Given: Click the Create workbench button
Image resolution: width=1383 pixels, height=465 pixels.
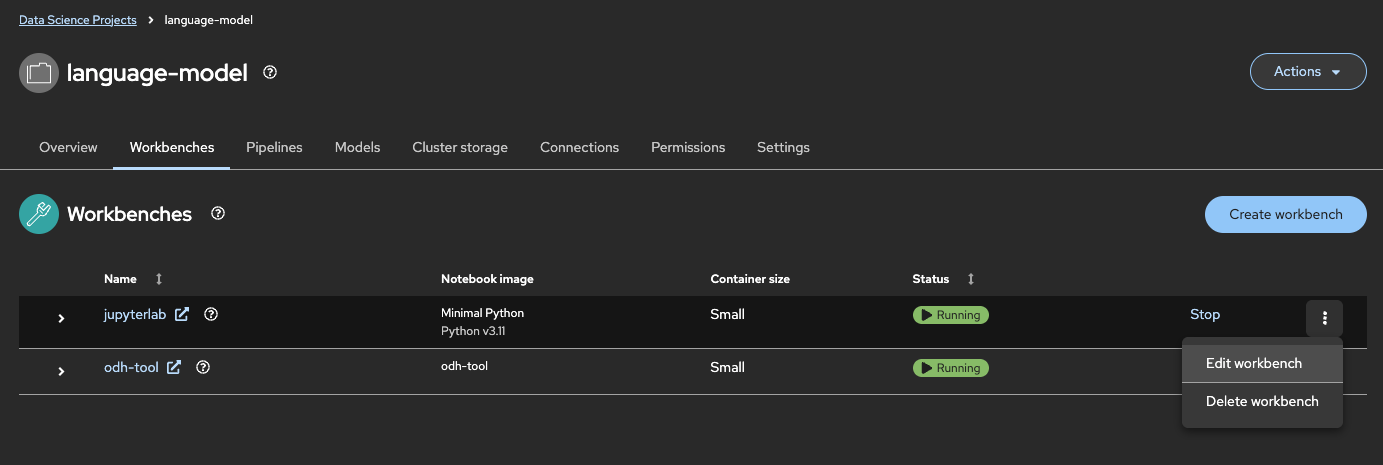Looking at the screenshot, I should pos(1285,214).
